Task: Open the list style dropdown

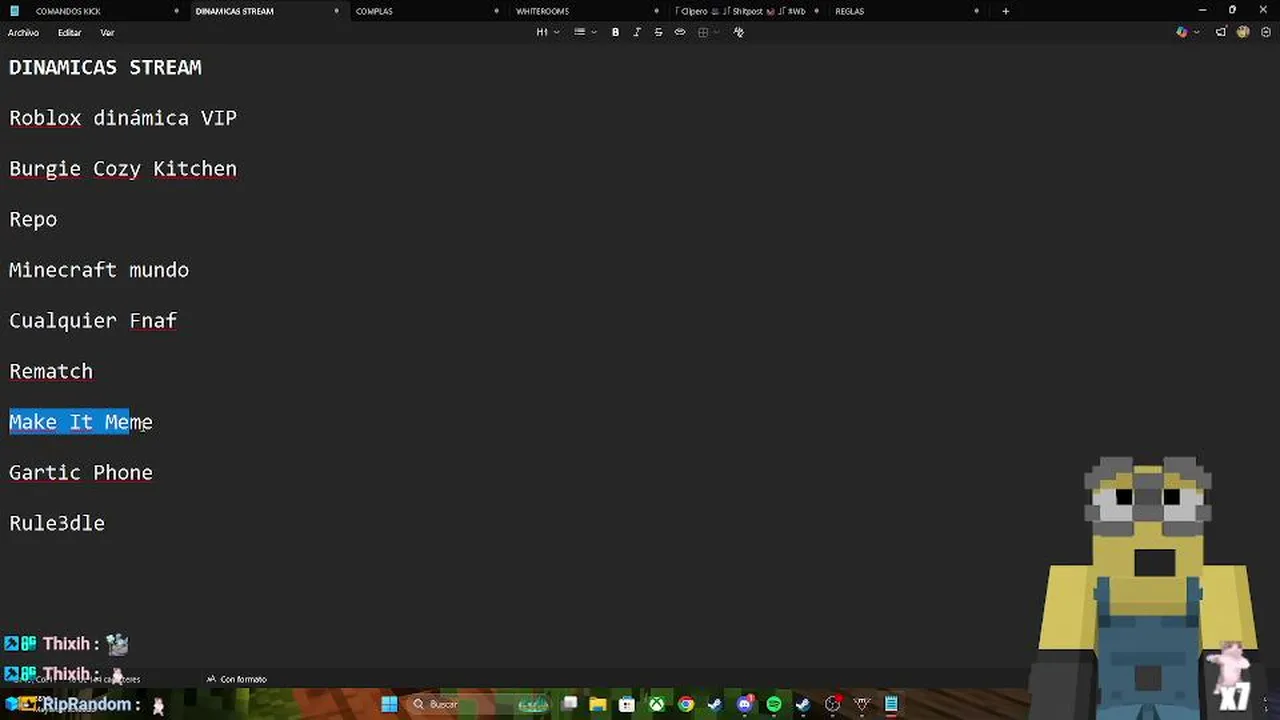Action: (585, 32)
